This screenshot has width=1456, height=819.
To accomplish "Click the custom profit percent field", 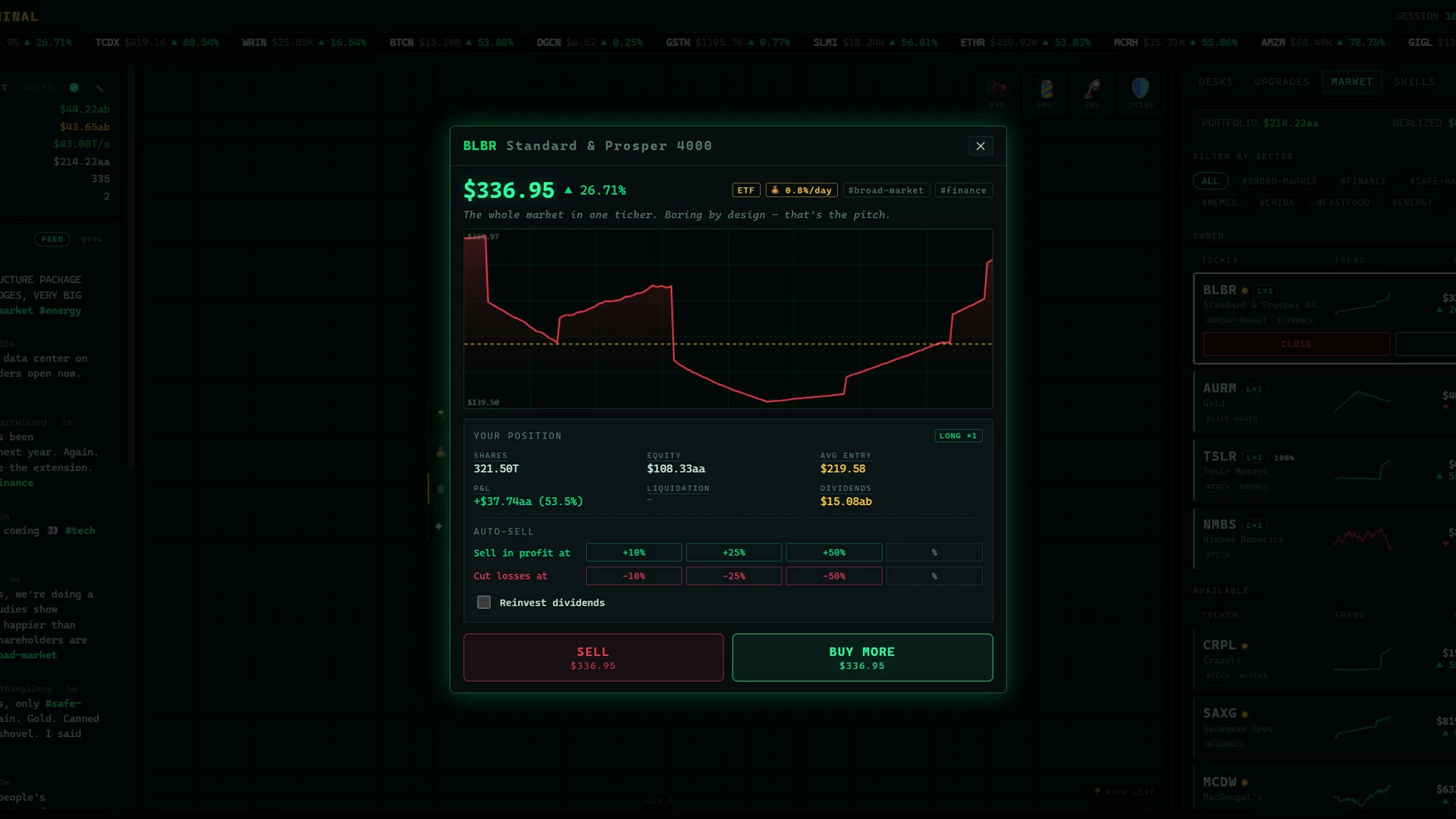I will click(934, 553).
